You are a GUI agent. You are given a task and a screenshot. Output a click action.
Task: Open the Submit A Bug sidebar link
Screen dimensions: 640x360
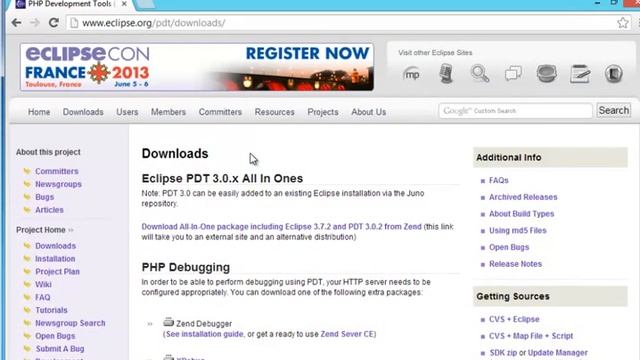click(x=60, y=349)
